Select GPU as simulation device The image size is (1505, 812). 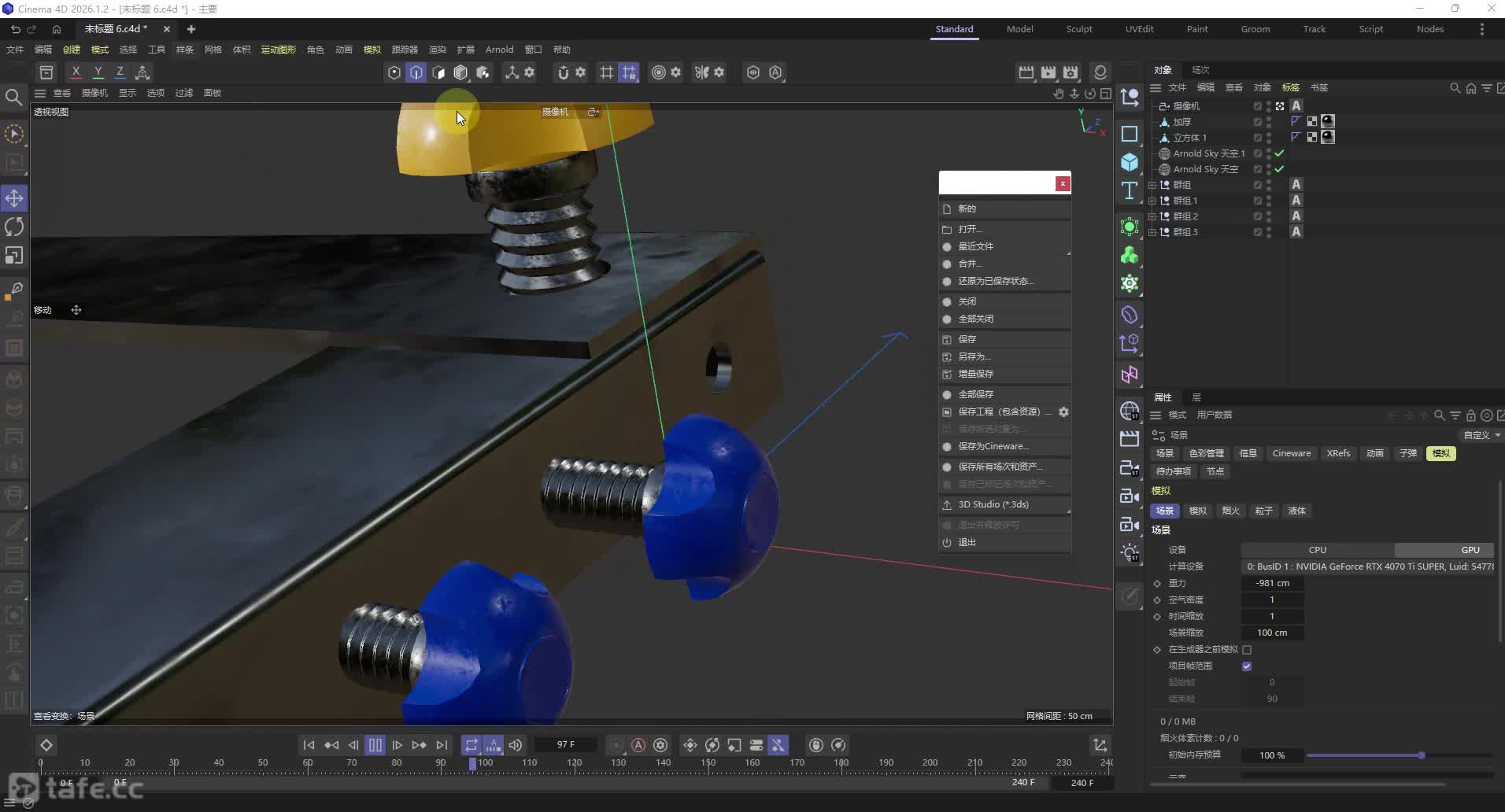click(x=1444, y=550)
